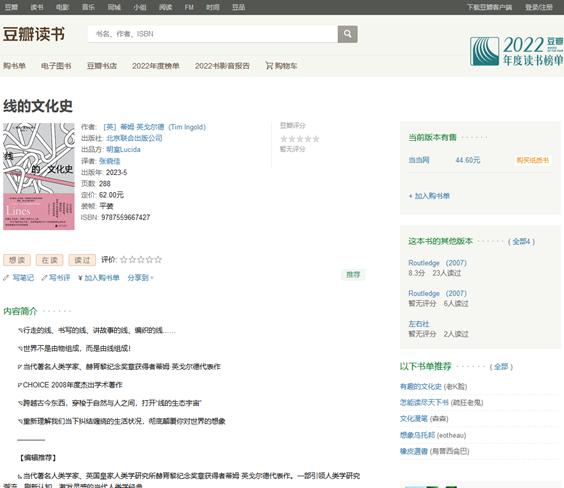This screenshot has height=488, width=564.
Task: Mark book as 想读
Action: click(17, 260)
